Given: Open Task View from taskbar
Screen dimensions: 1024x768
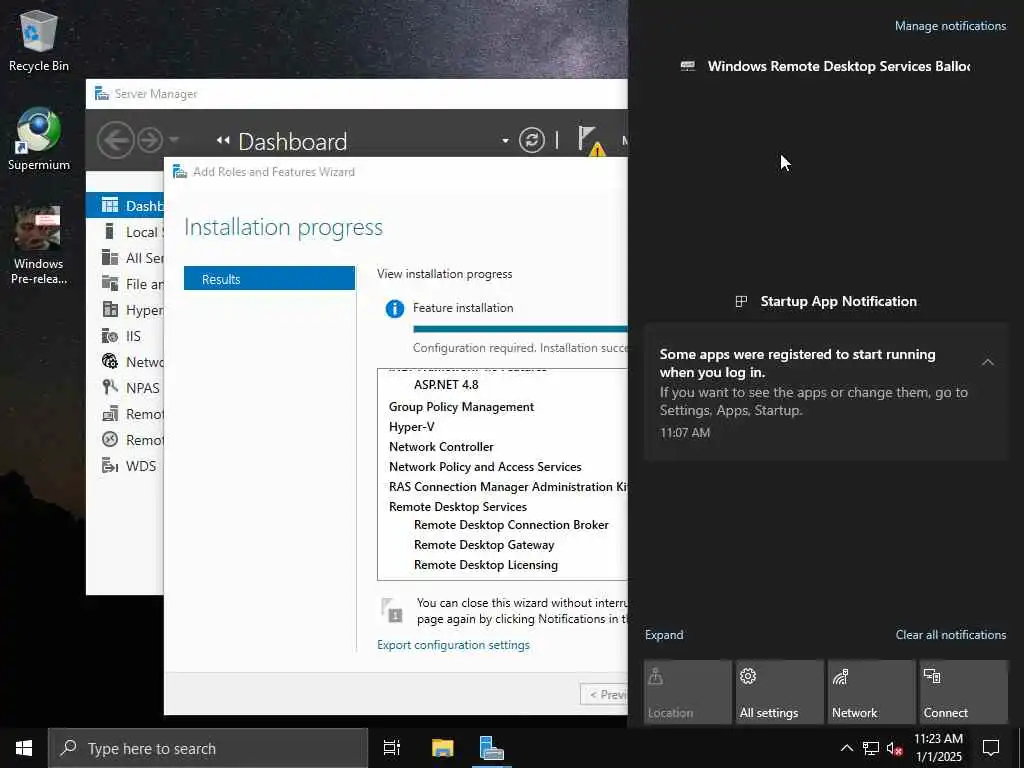Looking at the screenshot, I should pyautogui.click(x=392, y=748).
